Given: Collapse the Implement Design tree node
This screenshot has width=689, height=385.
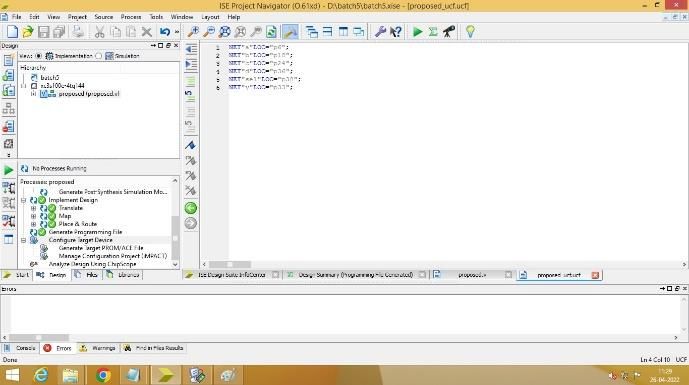Looking at the screenshot, I should 24,200.
